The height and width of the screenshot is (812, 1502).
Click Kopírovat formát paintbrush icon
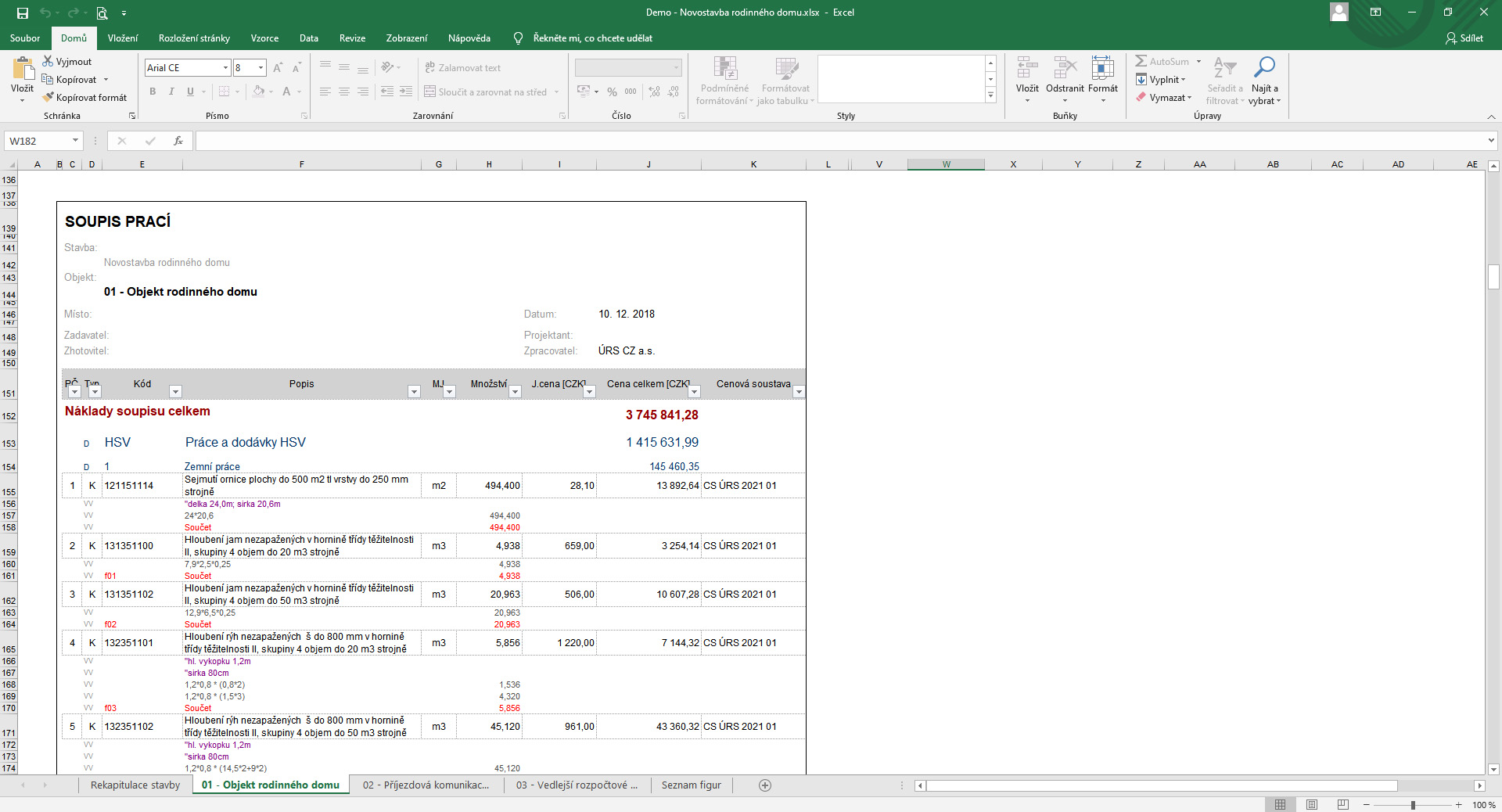pos(49,98)
